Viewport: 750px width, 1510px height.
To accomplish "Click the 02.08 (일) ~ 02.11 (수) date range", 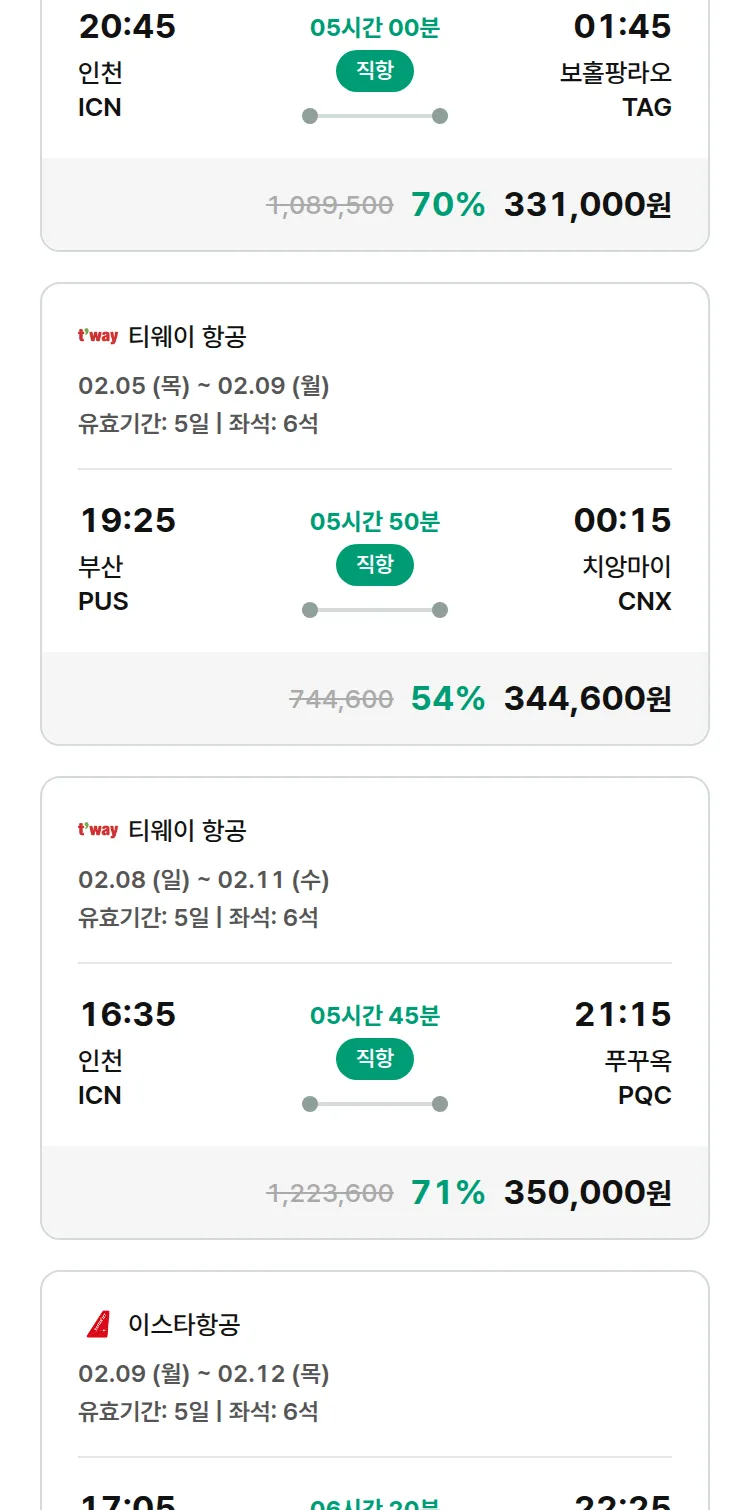I will tap(204, 880).
